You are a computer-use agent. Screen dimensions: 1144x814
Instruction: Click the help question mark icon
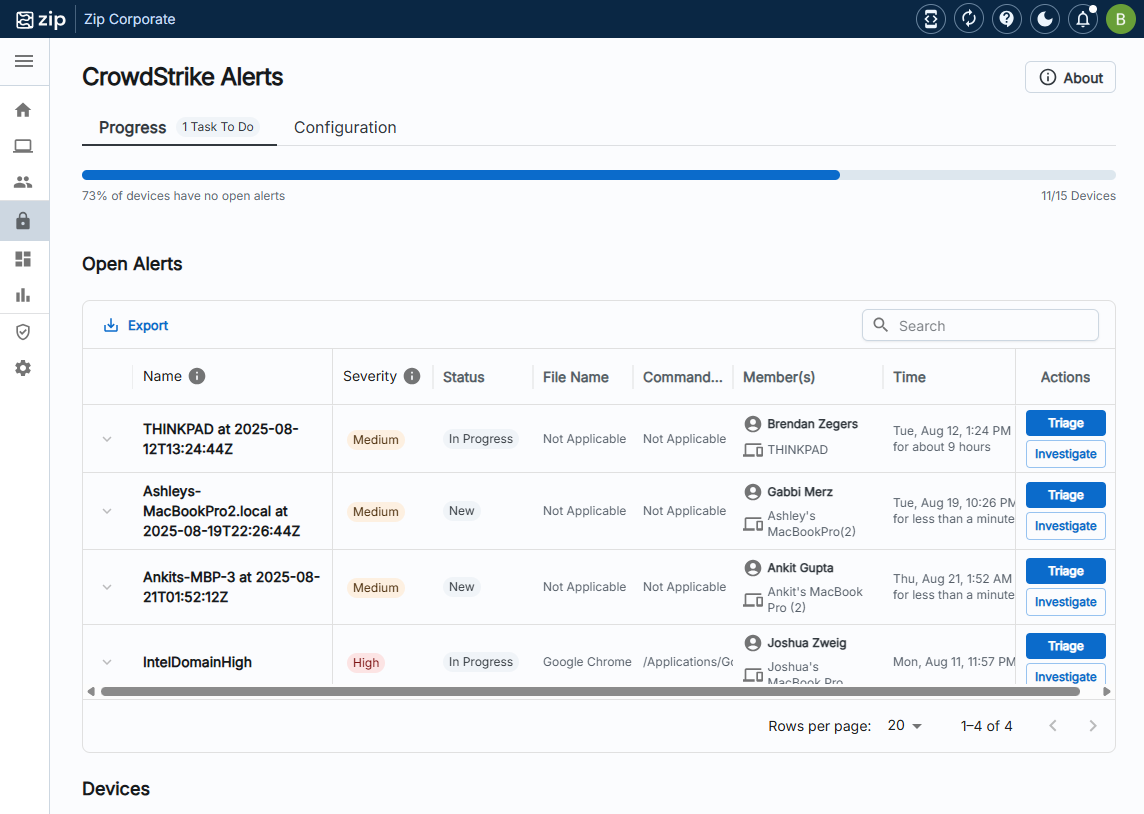pyautogui.click(x=1006, y=19)
